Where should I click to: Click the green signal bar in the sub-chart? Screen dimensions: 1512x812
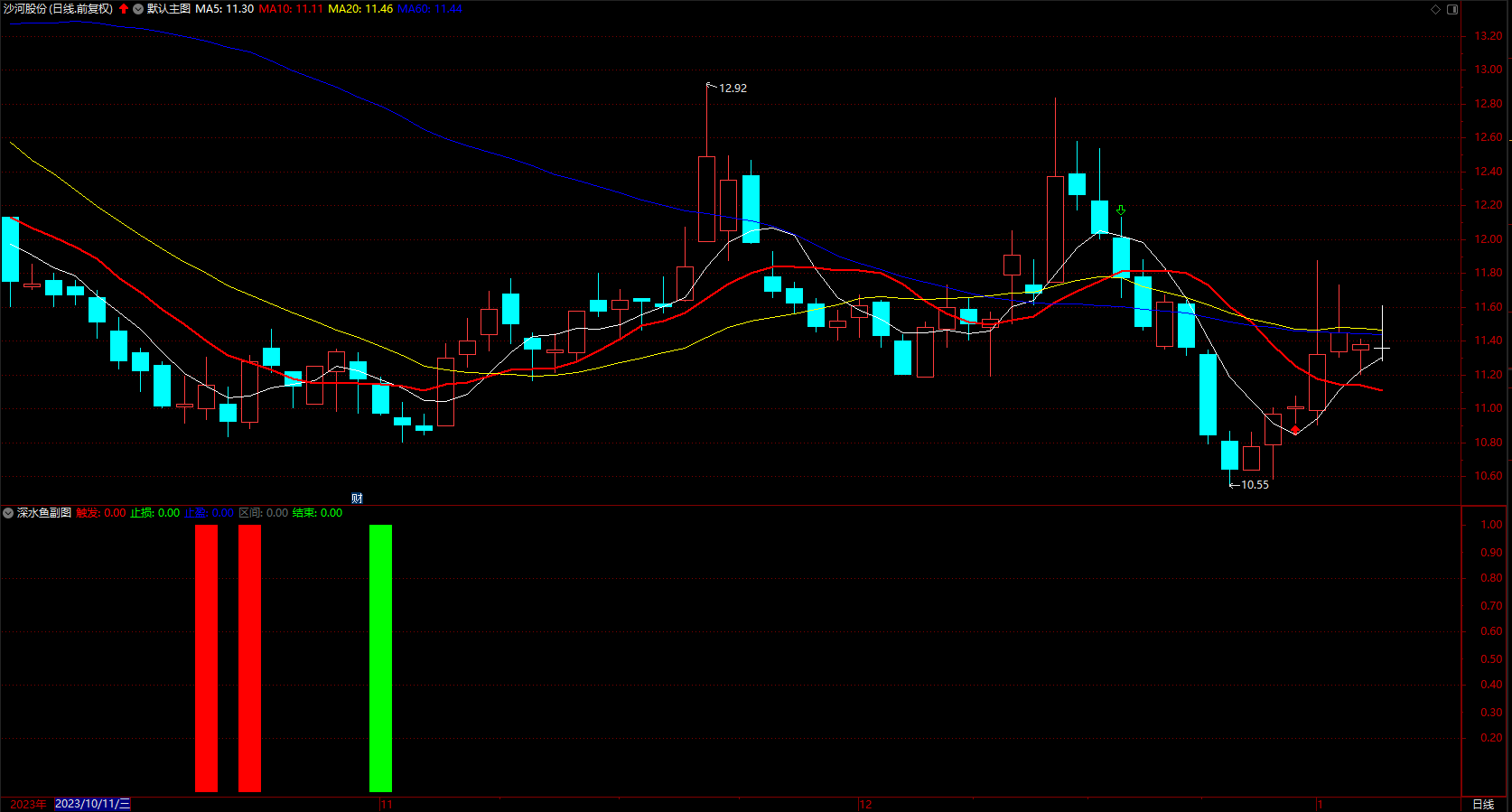pos(380,658)
